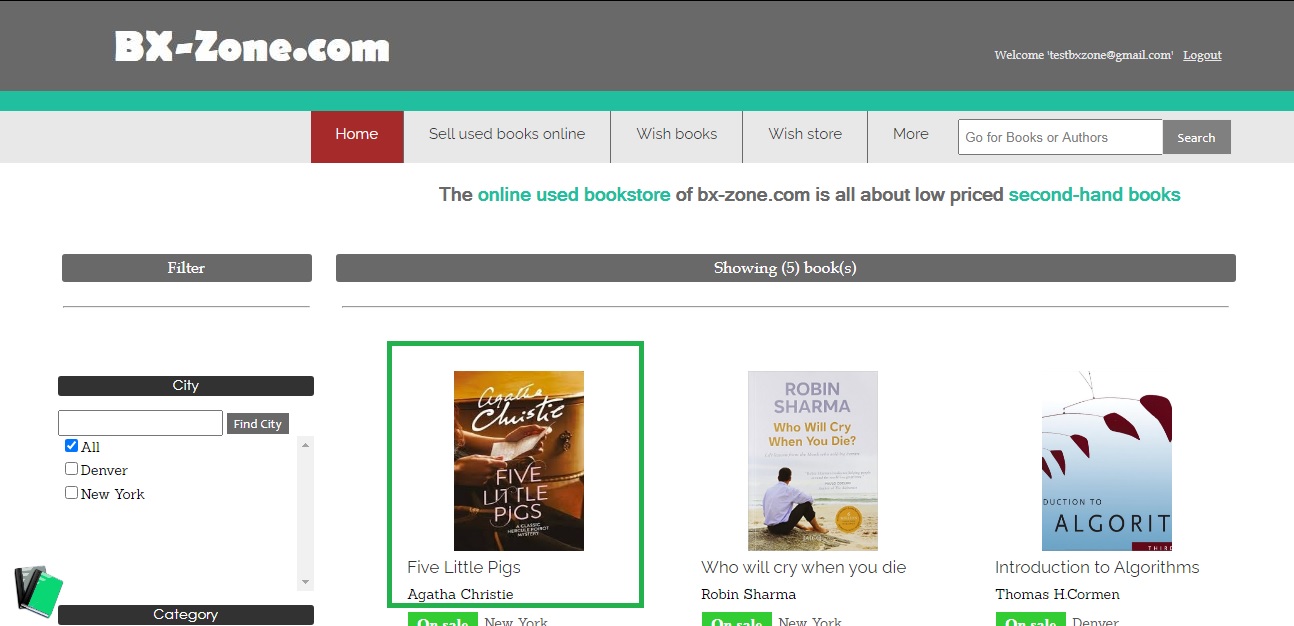The image size is (1294, 626).
Task: Open the Who Will Cry When You Die cover
Action: coord(813,461)
